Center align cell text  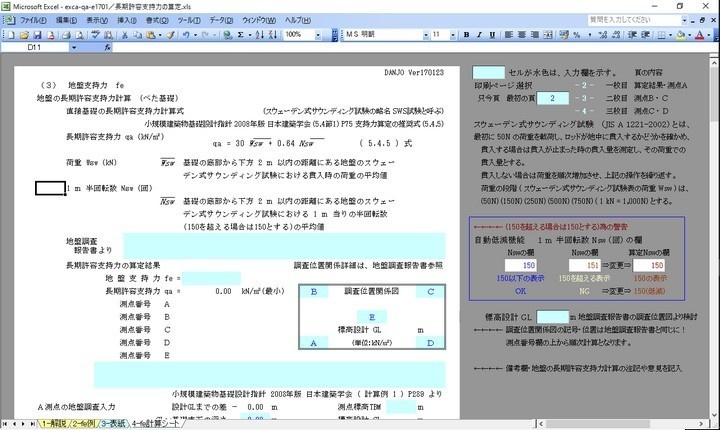click(522, 35)
